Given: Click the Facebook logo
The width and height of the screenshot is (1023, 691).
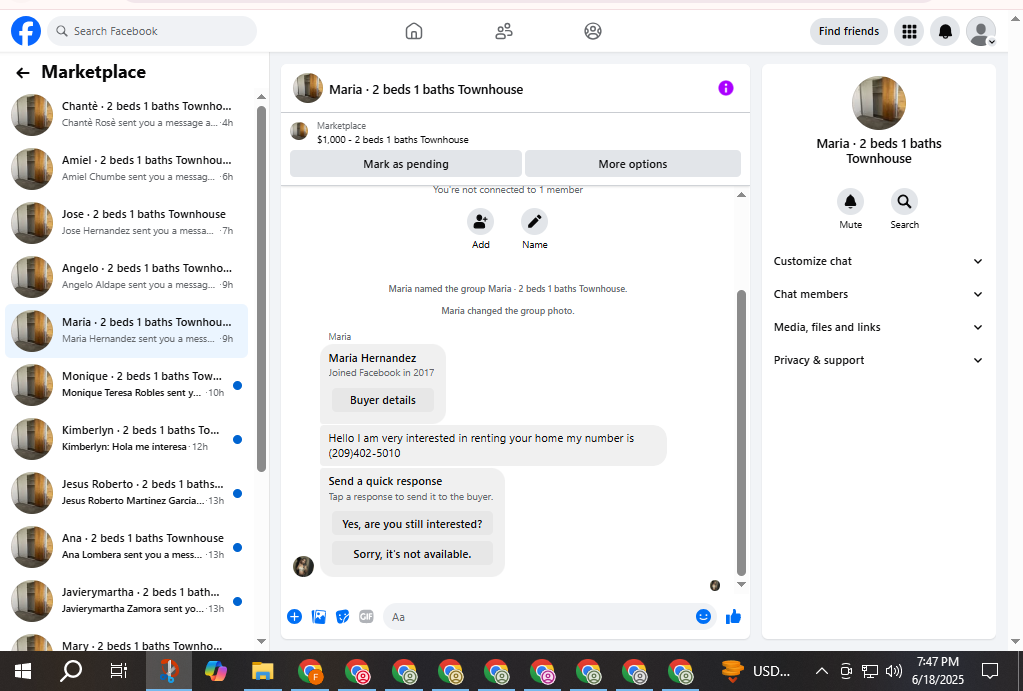Looking at the screenshot, I should [x=26, y=31].
